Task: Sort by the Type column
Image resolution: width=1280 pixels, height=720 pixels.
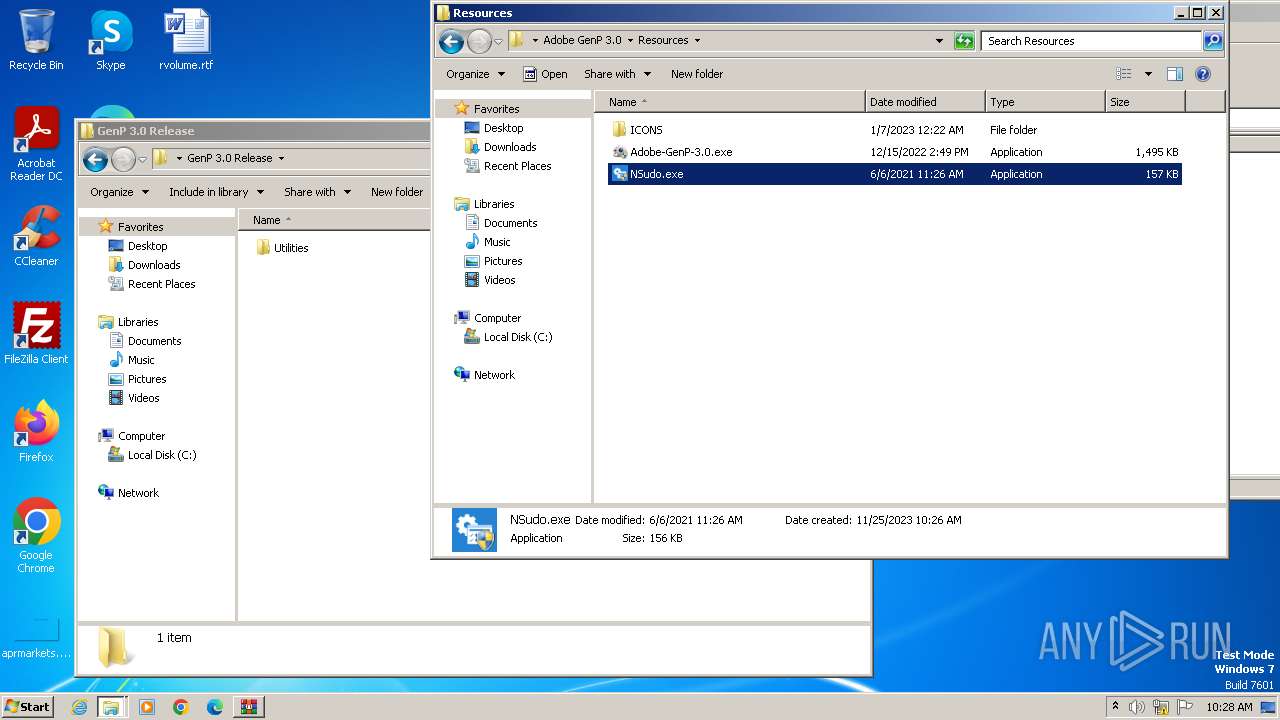Action: (x=1045, y=102)
